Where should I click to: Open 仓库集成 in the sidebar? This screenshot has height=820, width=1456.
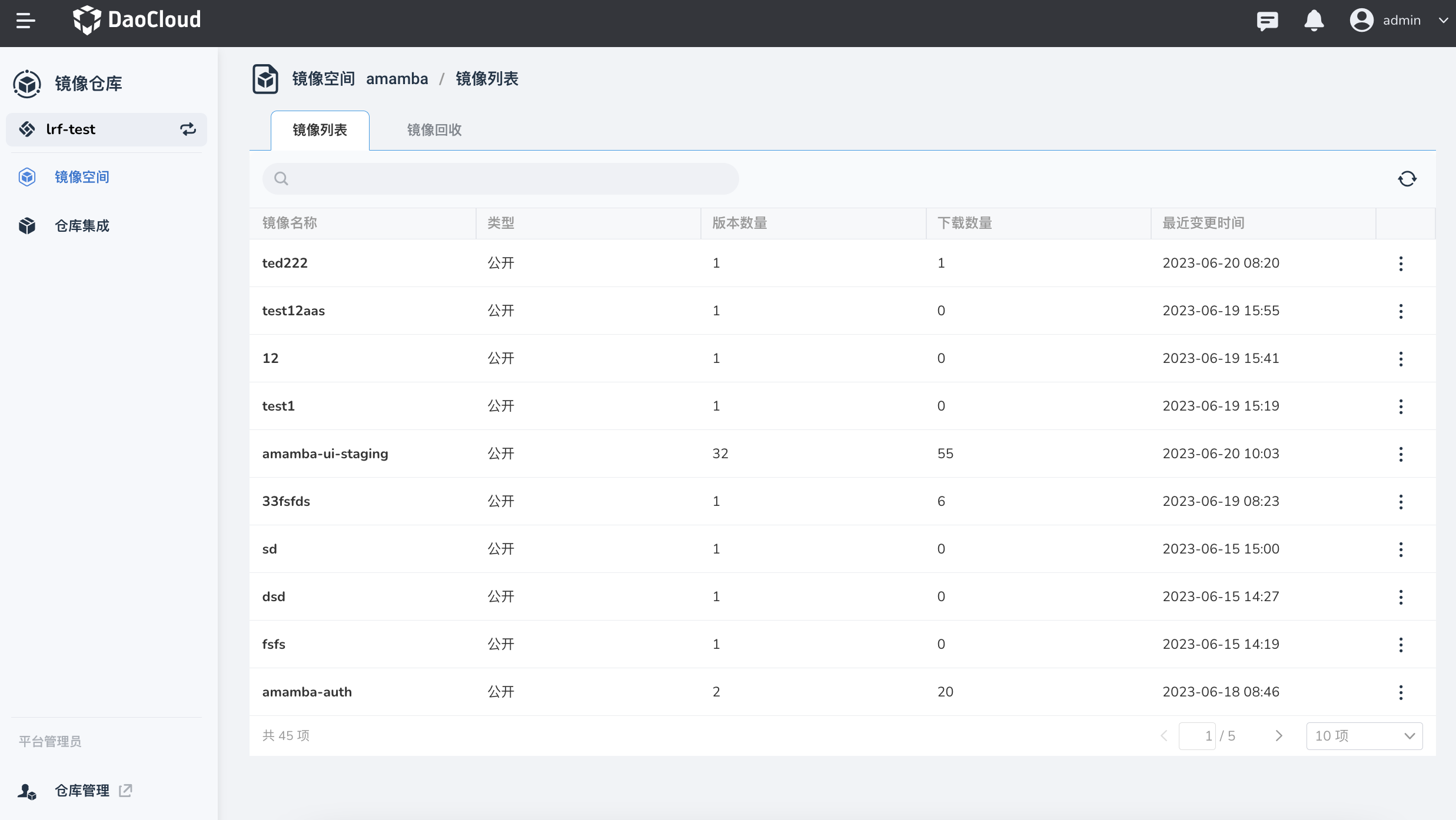[x=82, y=226]
